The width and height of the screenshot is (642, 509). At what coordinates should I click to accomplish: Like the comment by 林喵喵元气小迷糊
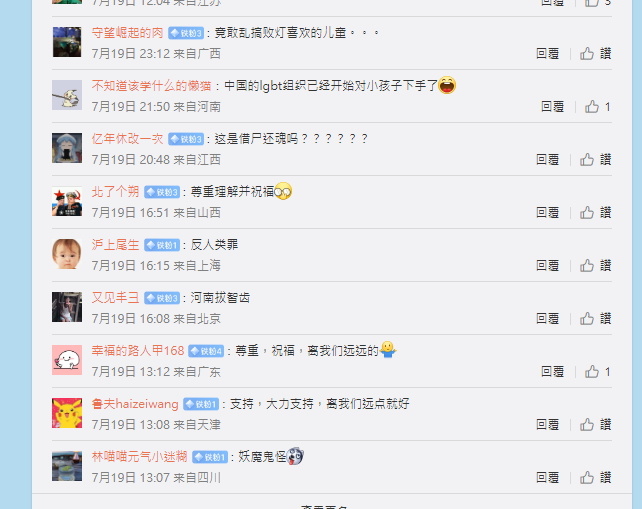595,477
